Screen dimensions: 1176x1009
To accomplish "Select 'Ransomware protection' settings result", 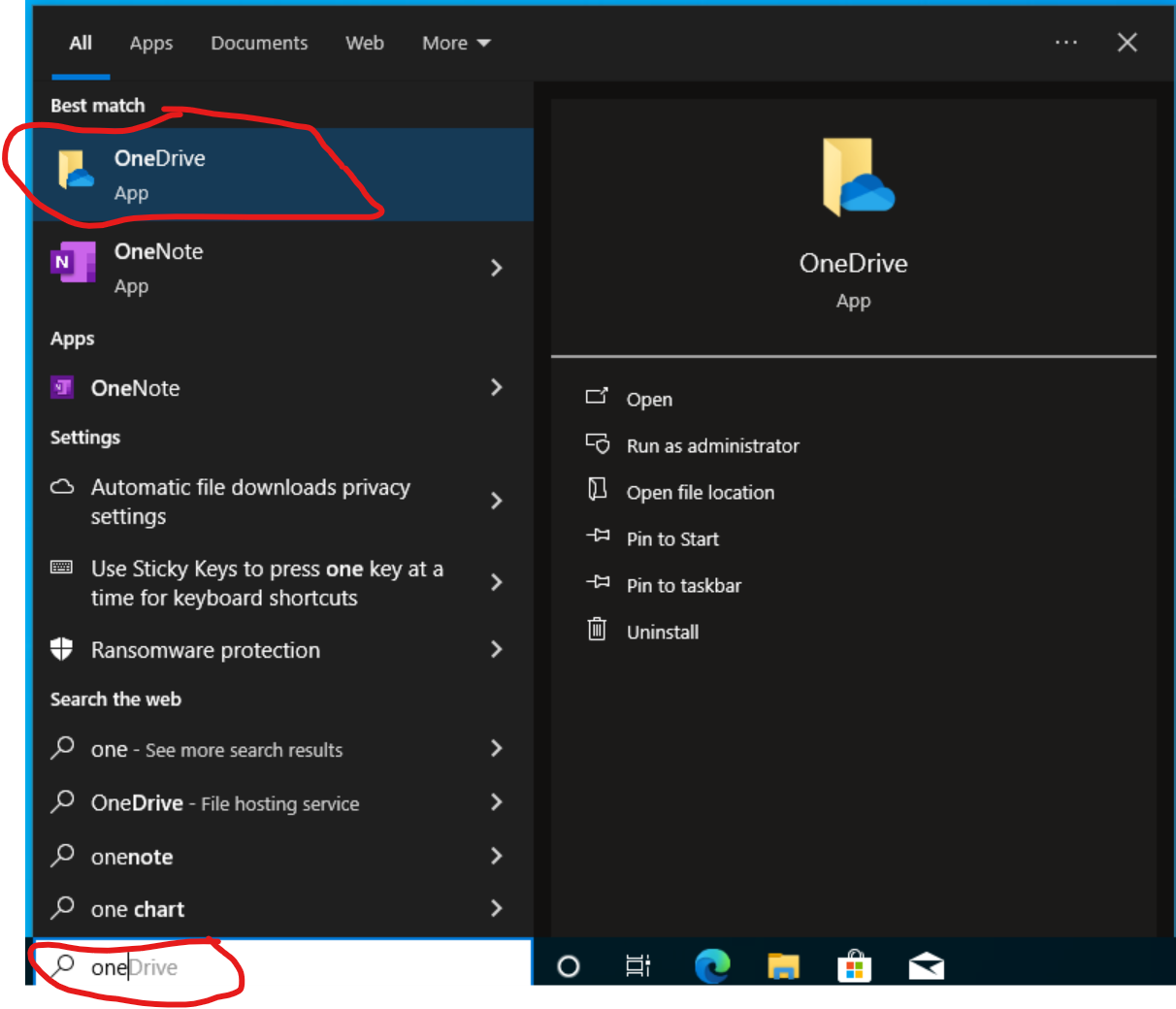I will click(206, 650).
